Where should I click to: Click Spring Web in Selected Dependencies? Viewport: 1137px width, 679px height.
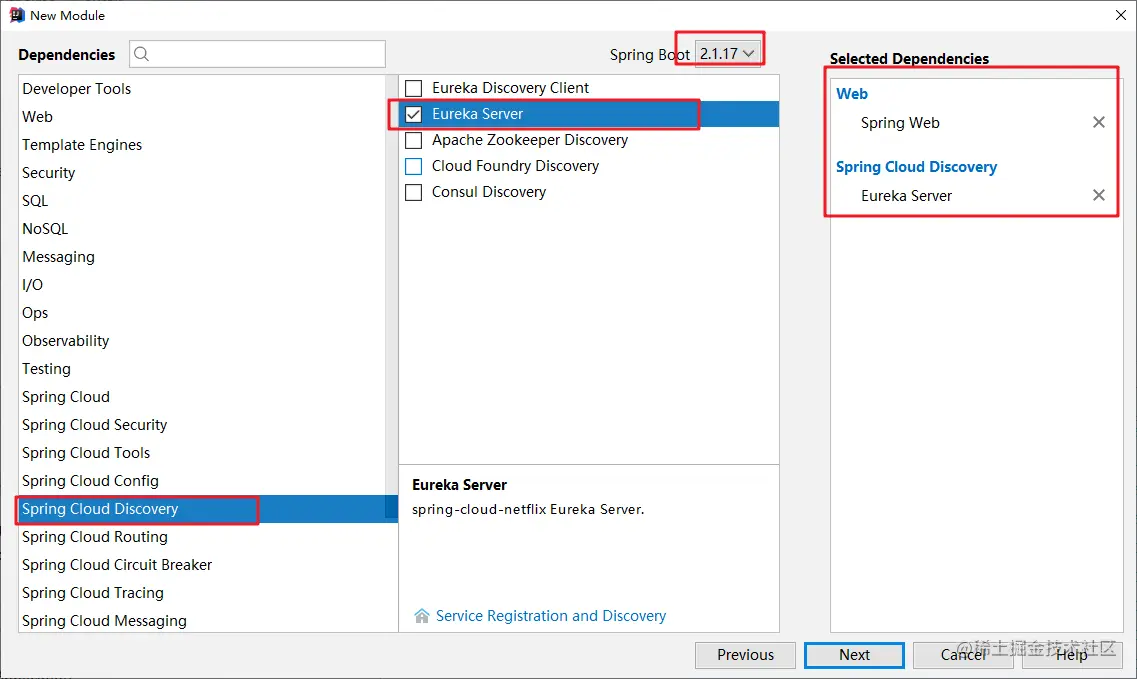pos(900,123)
